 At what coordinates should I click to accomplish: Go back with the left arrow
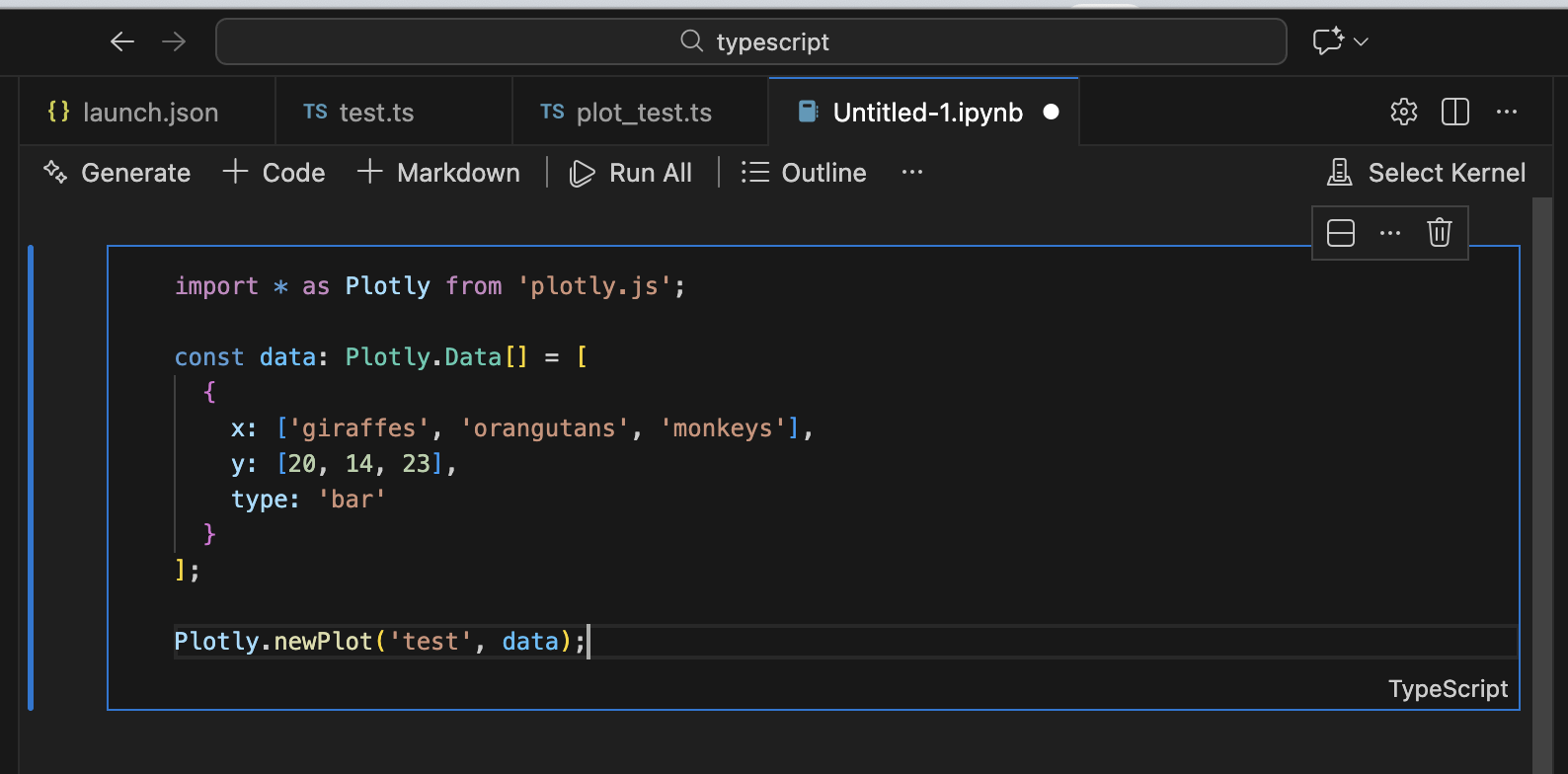[x=122, y=41]
